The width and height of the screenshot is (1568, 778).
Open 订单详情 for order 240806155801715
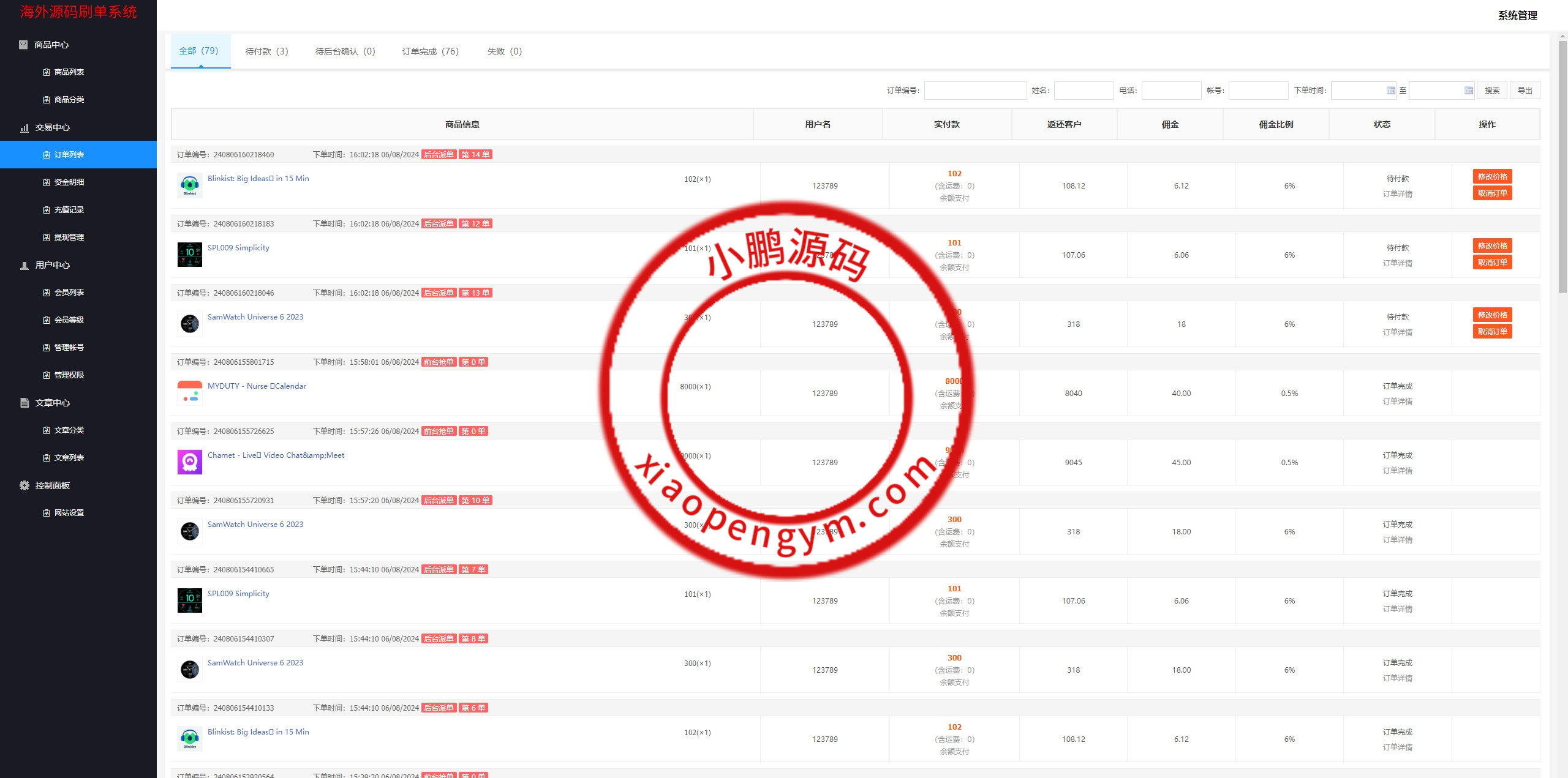pyautogui.click(x=1397, y=402)
